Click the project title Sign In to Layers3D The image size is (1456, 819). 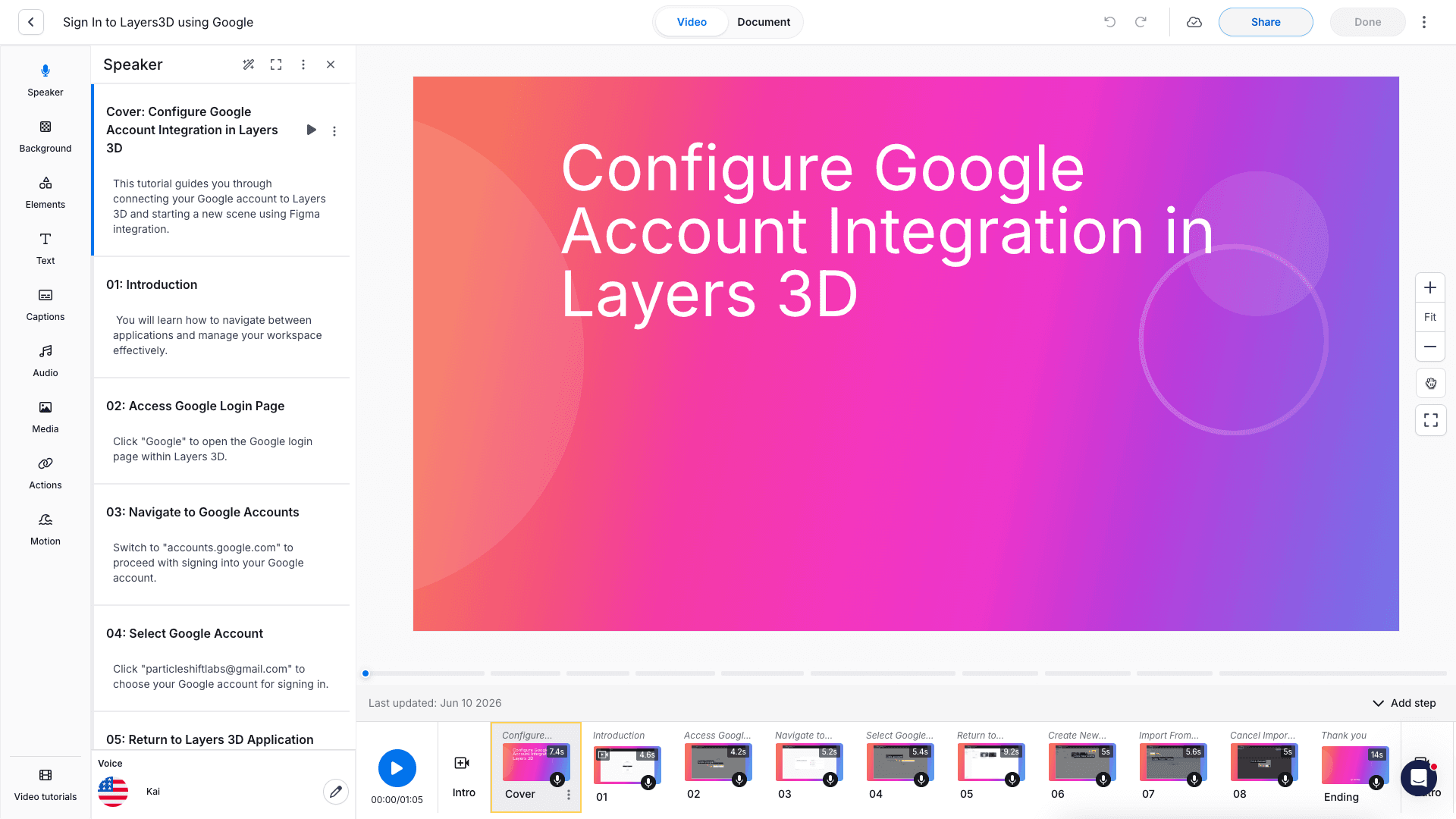[x=158, y=22]
